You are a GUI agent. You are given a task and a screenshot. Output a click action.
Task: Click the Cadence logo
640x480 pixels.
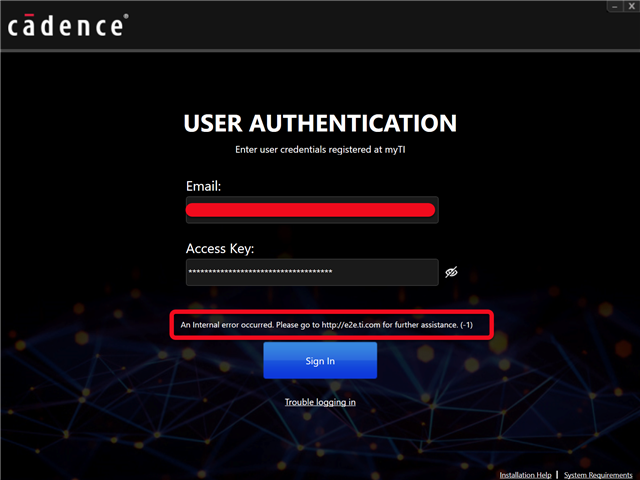[68, 24]
